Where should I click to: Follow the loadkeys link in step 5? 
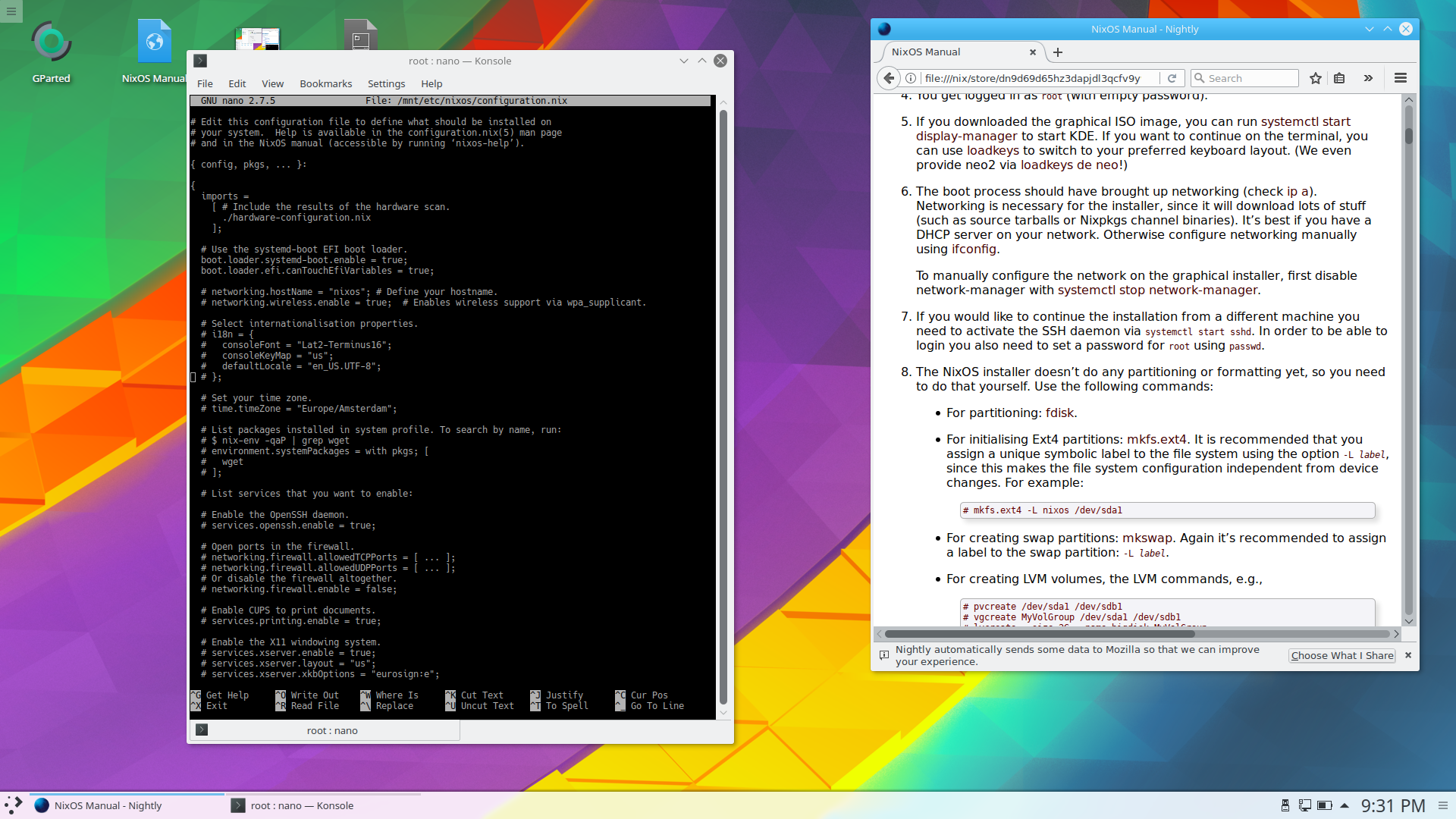point(993,150)
